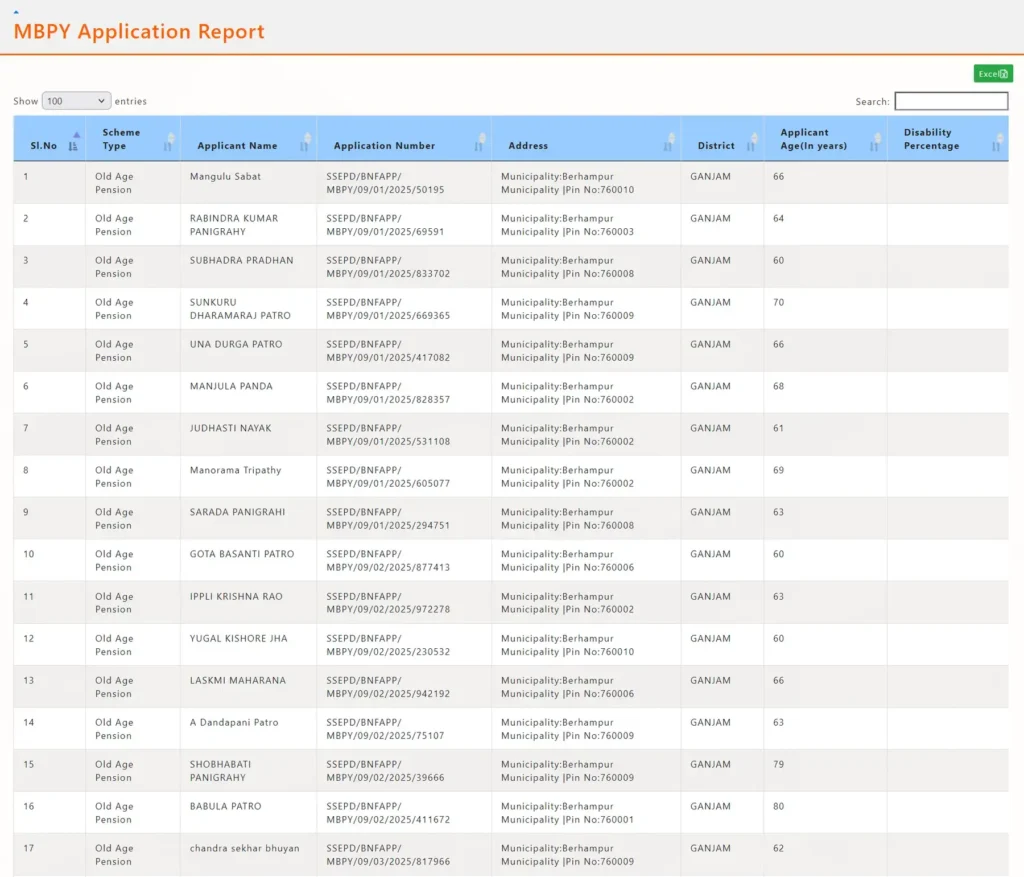
Task: Select applicant name YUGAL KISHORE JHA
Action: pos(238,638)
